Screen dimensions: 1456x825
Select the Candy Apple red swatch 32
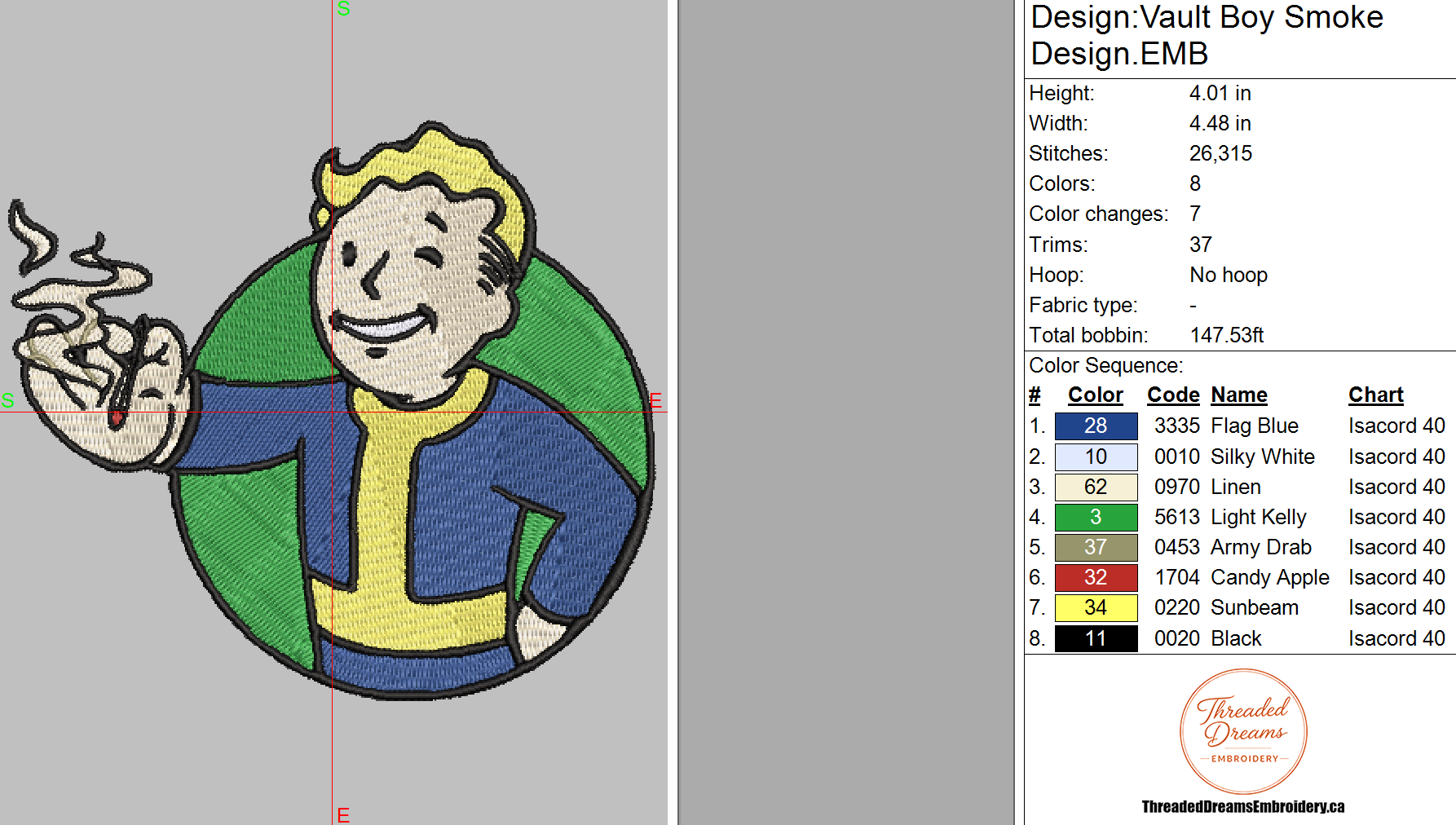(1096, 577)
